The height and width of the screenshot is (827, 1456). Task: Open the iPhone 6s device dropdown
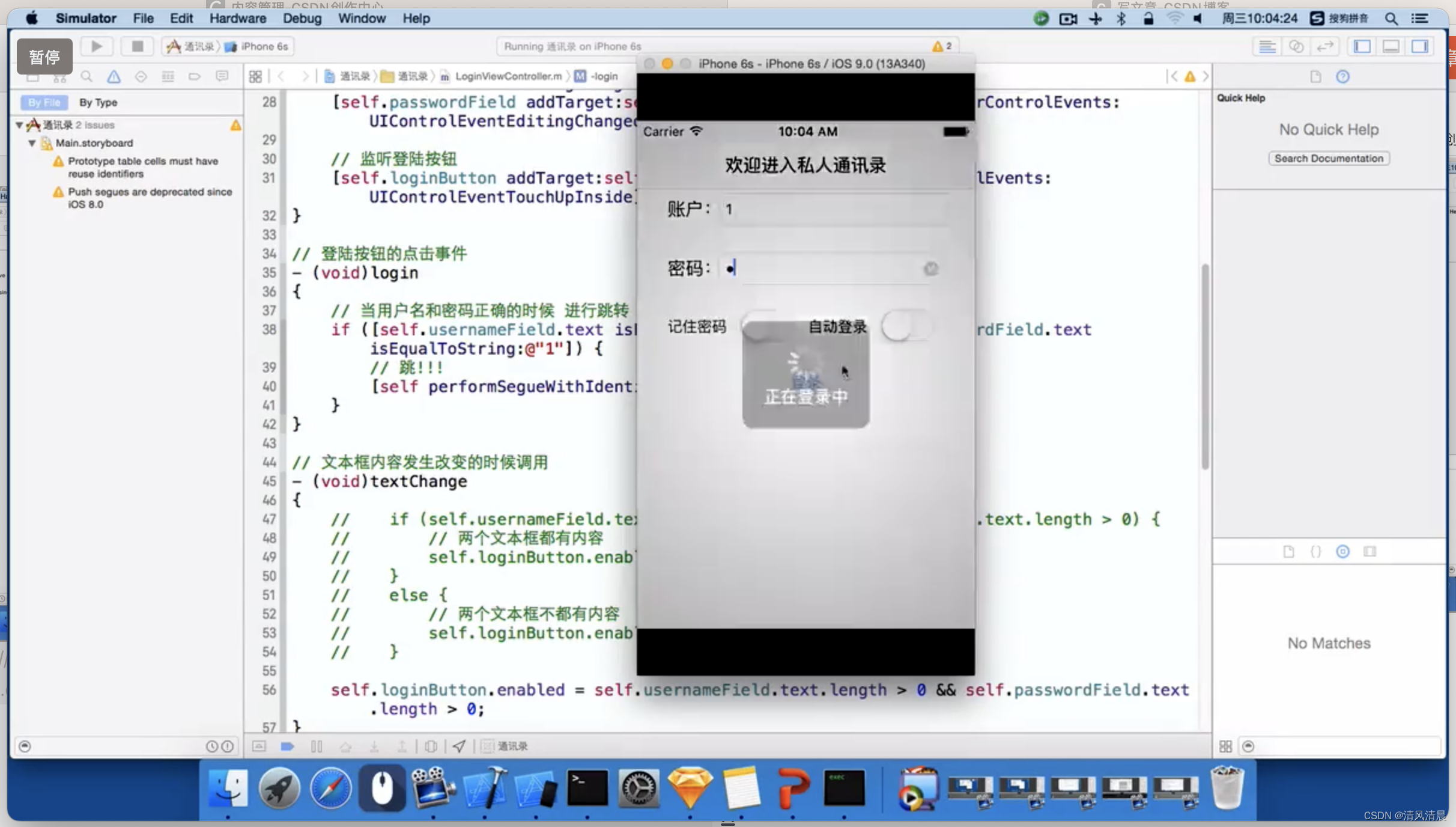pyautogui.click(x=257, y=46)
